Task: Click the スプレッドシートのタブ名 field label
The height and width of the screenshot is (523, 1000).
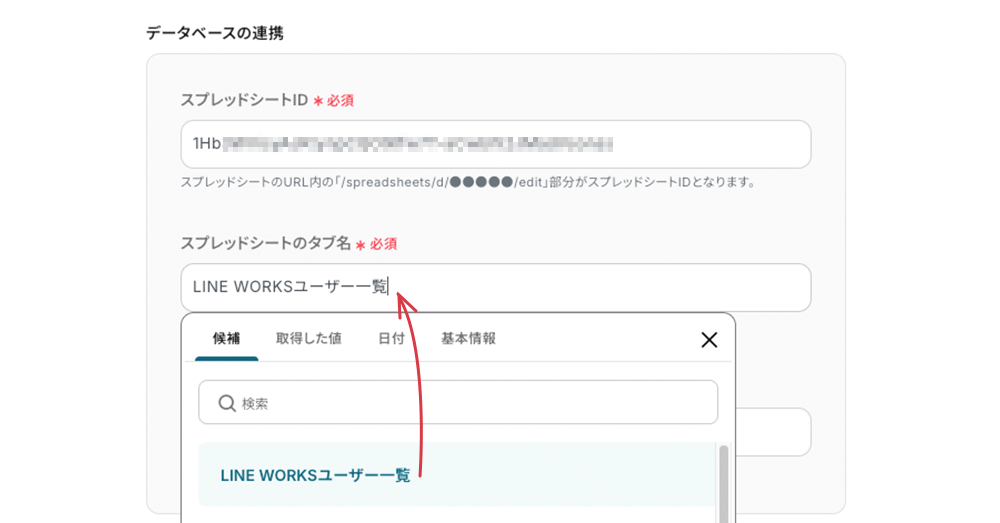Action: coord(265,243)
